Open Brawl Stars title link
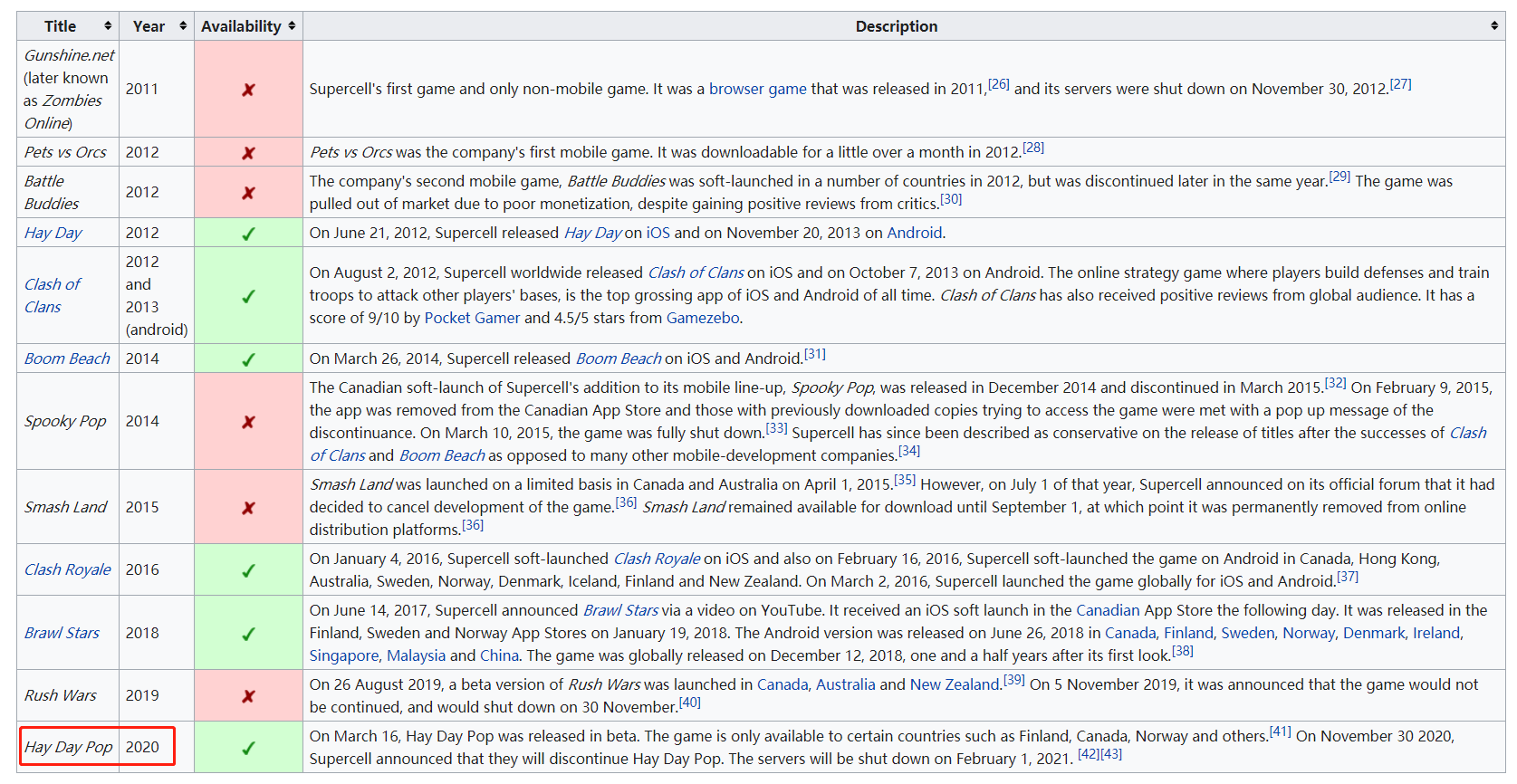Viewport: 1517px width, 784px height. point(62,633)
